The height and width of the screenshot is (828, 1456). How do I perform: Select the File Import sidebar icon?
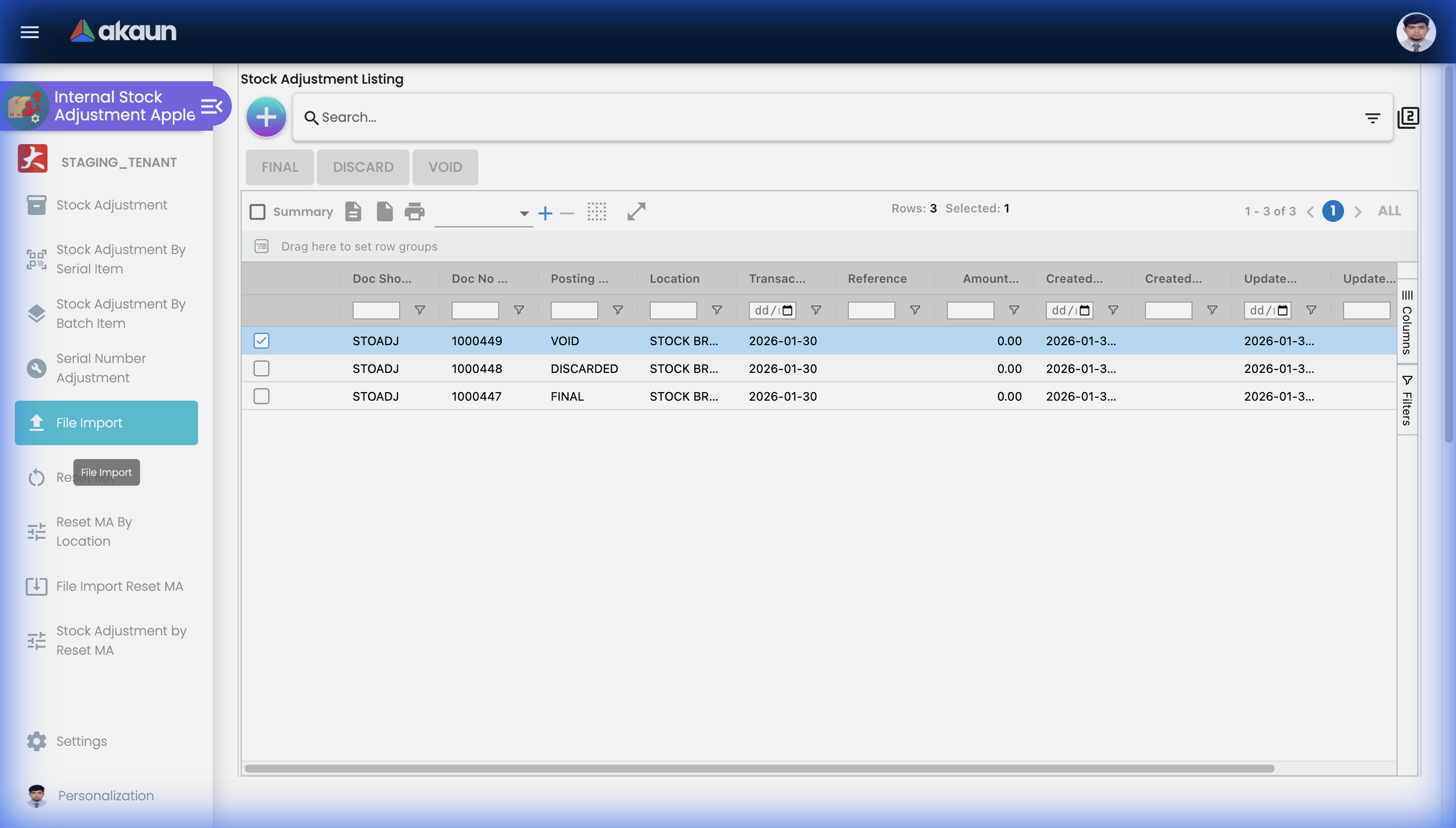36,422
